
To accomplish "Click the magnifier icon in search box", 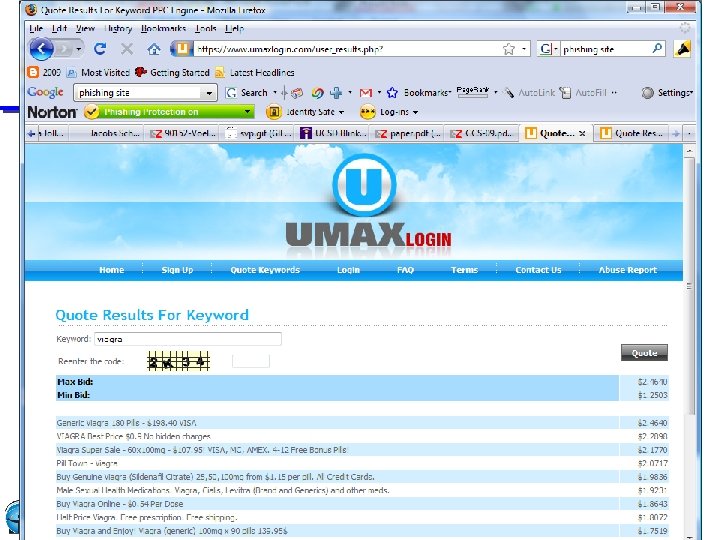I will [x=657, y=48].
